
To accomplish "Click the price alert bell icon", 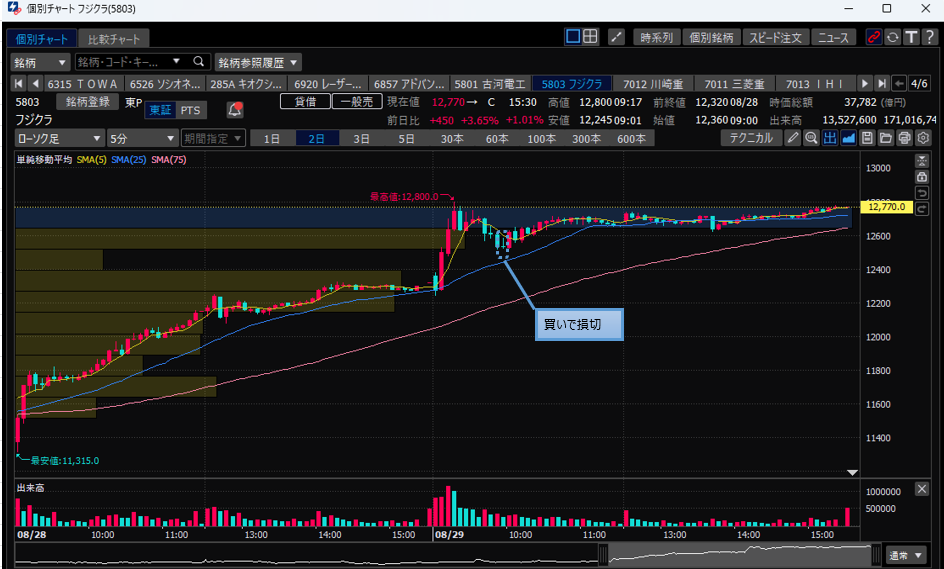I will click(235, 109).
